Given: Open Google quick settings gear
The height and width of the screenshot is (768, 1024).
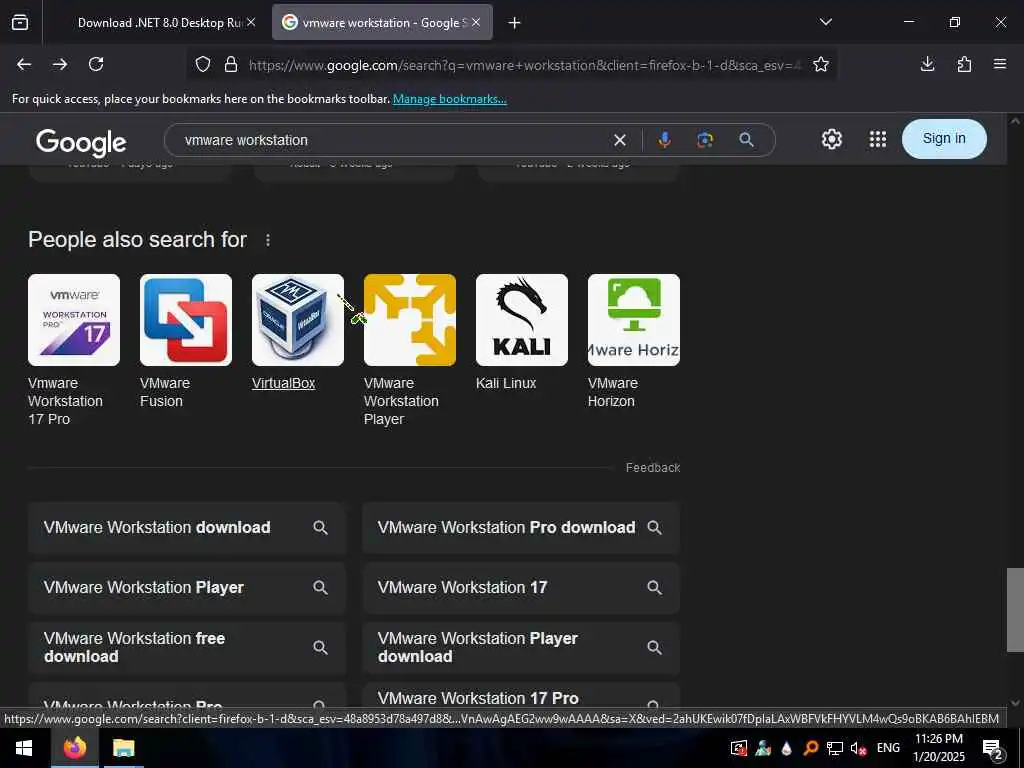Looking at the screenshot, I should [831, 139].
